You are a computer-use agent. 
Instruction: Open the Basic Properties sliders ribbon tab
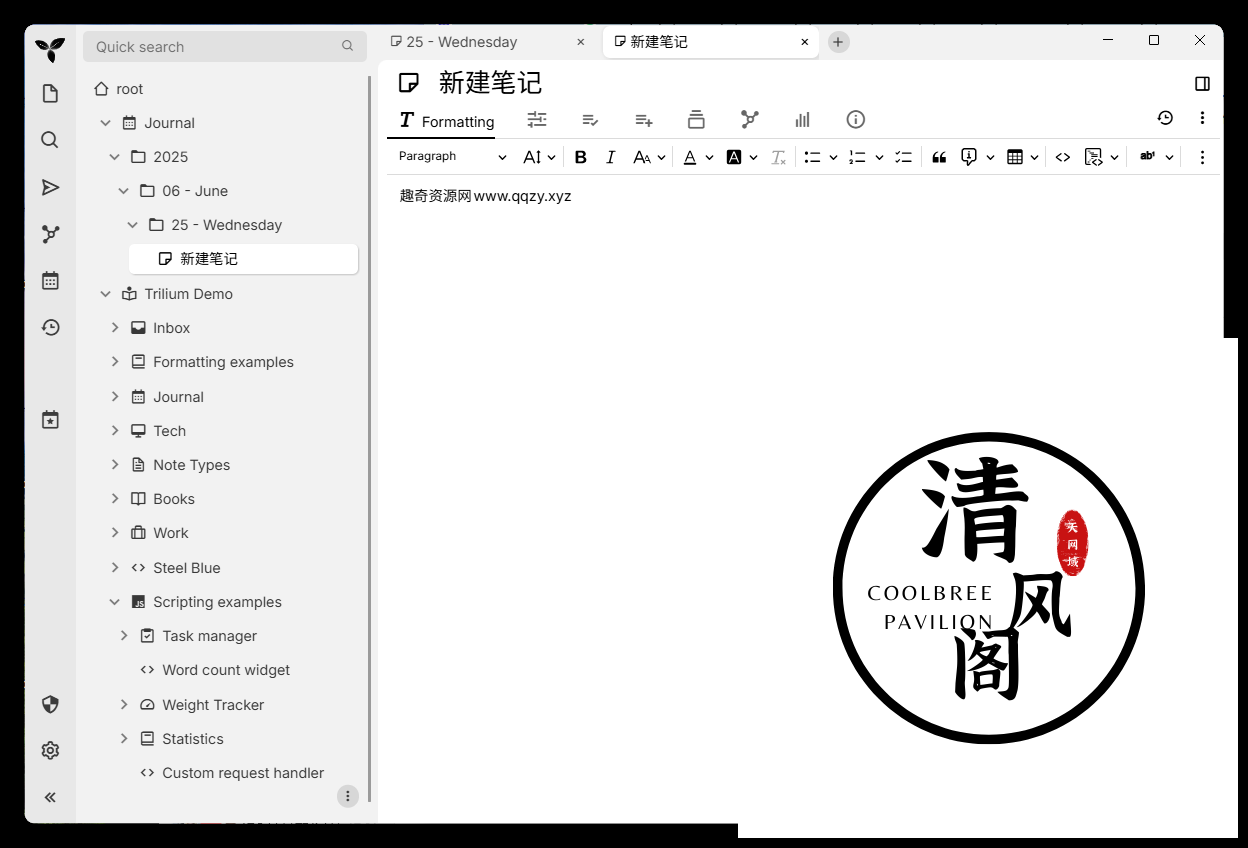537,119
